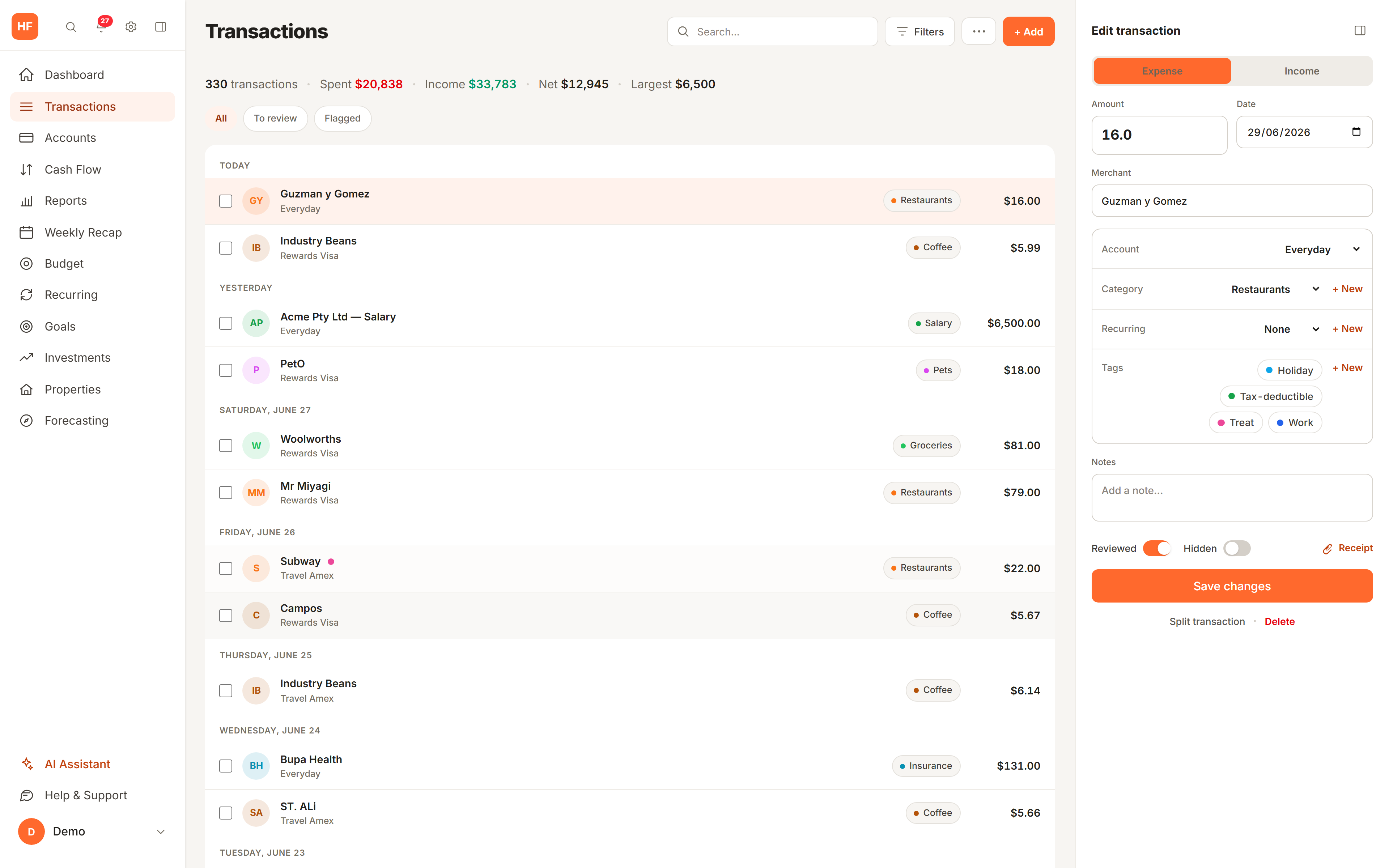
Task: Tick the PetO transaction checkbox
Action: tap(226, 370)
